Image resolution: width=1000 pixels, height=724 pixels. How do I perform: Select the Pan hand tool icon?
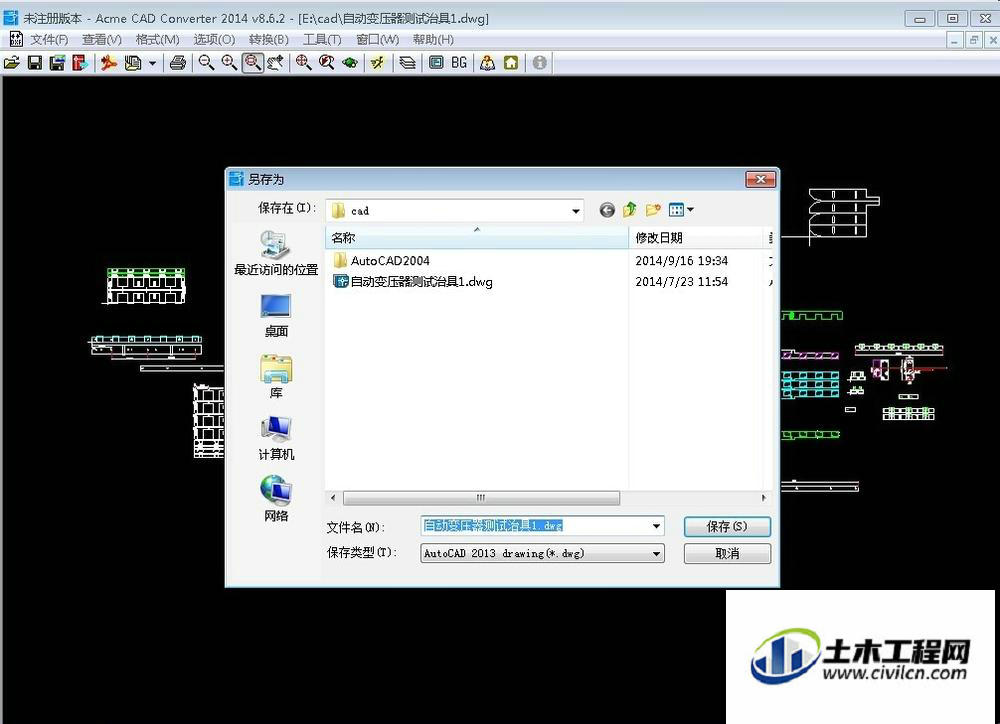point(275,63)
